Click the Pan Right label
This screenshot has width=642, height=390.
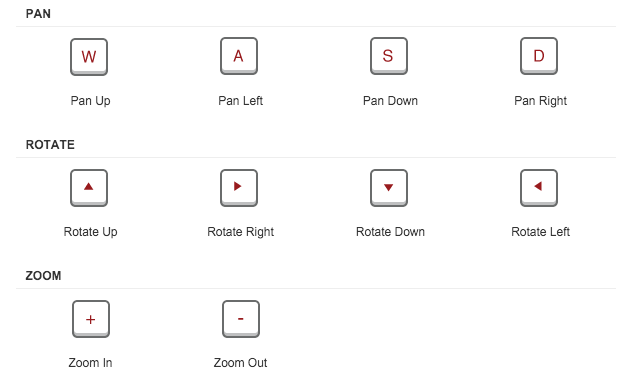[x=540, y=101]
